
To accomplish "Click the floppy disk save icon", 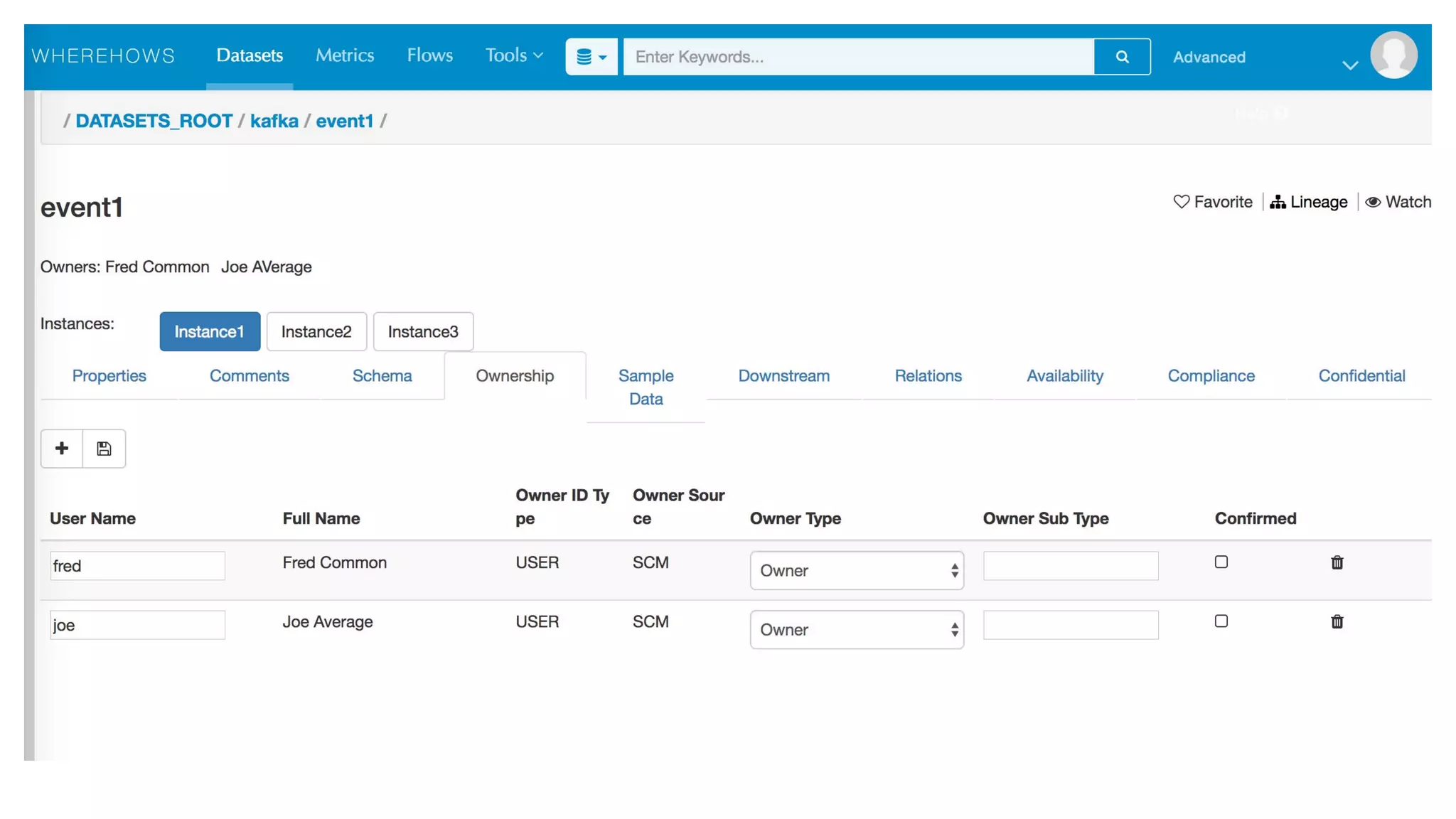I will [104, 449].
